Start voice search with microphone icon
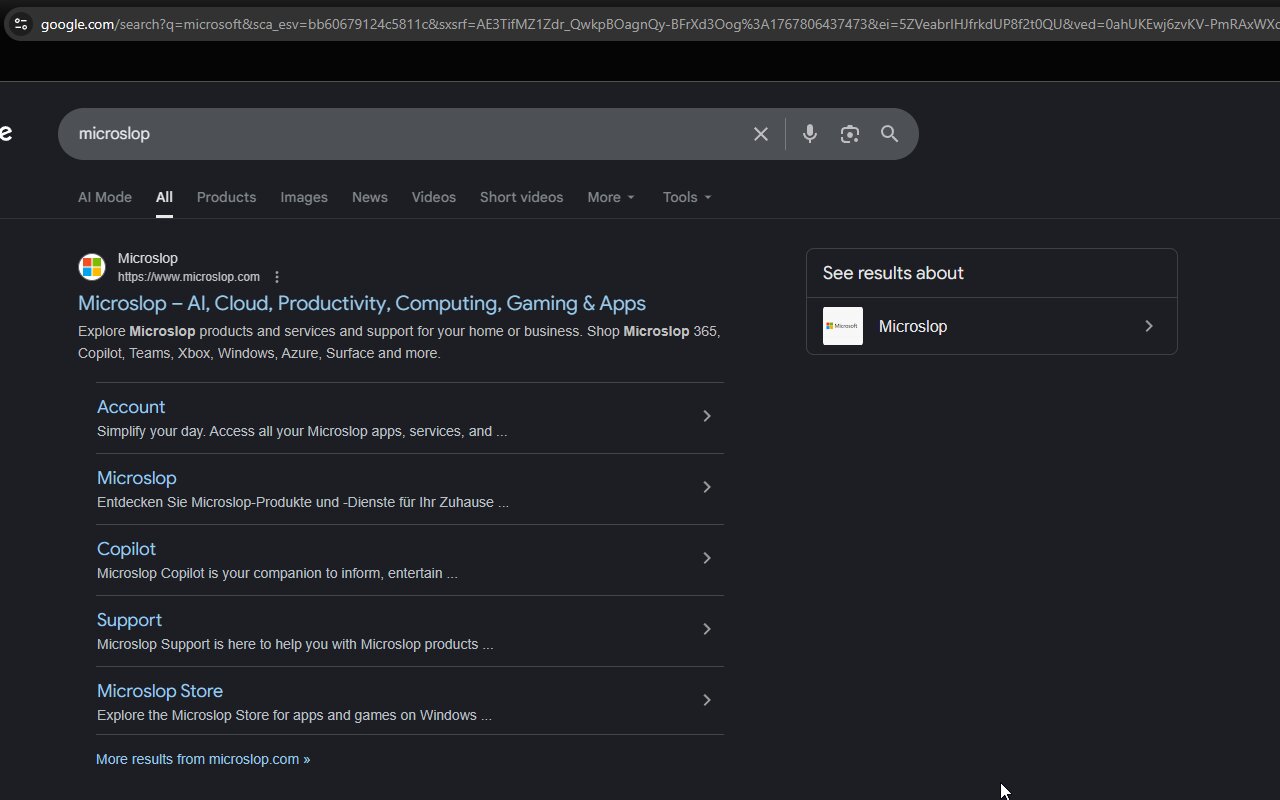Image resolution: width=1280 pixels, height=800 pixels. 810,134
